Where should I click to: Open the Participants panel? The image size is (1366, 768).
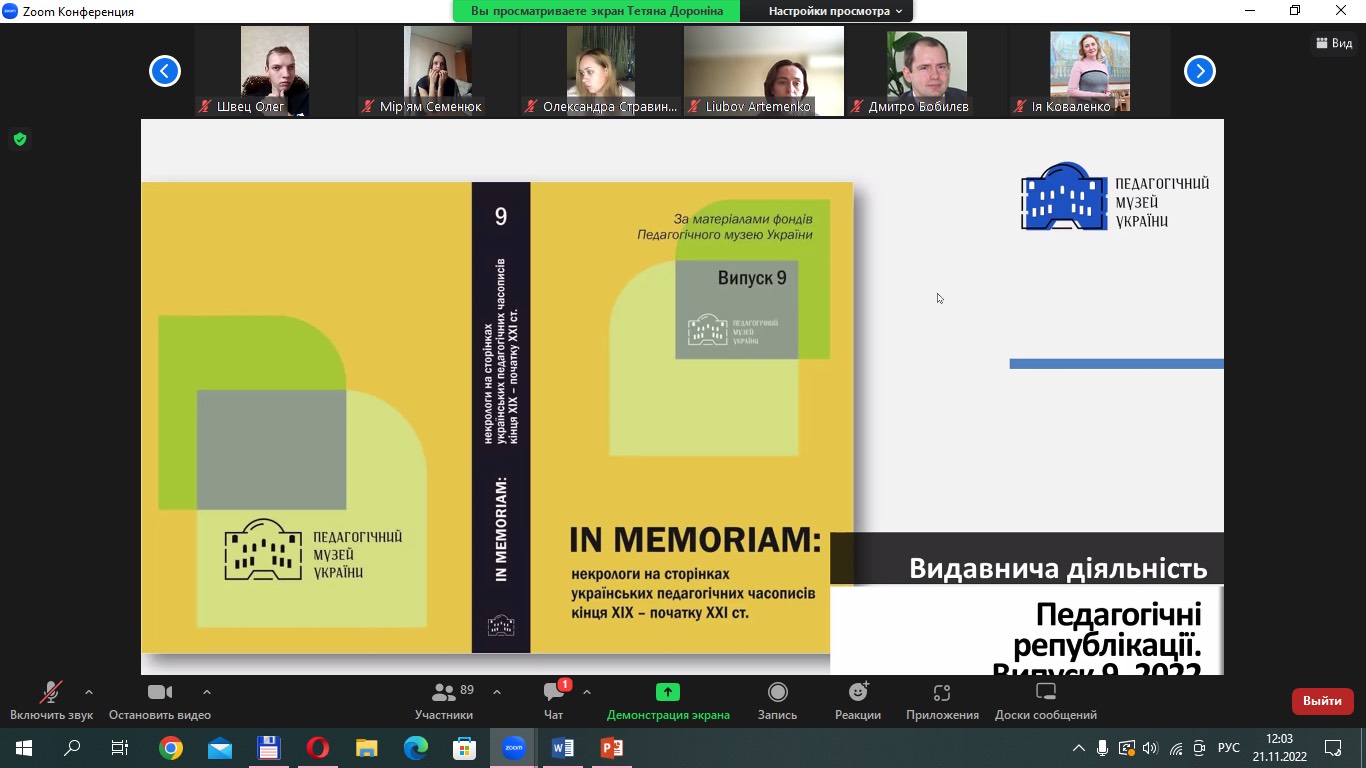click(x=444, y=700)
